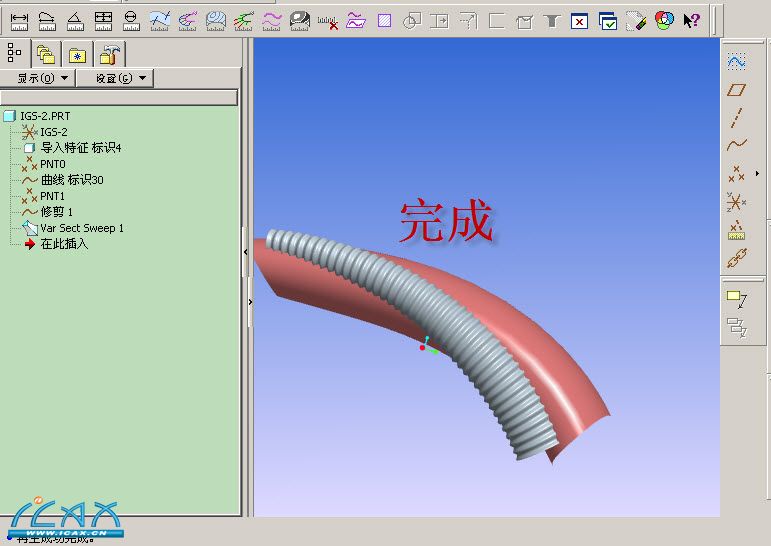Open the 设置 dropdown menu
Screen dimensions: 771x546
click(121, 78)
